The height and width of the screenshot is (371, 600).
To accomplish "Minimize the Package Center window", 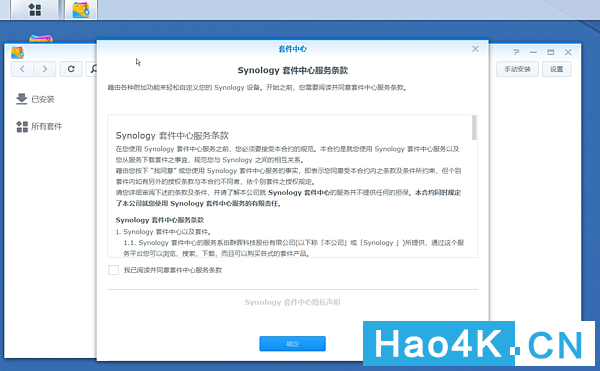I will tap(533, 52).
